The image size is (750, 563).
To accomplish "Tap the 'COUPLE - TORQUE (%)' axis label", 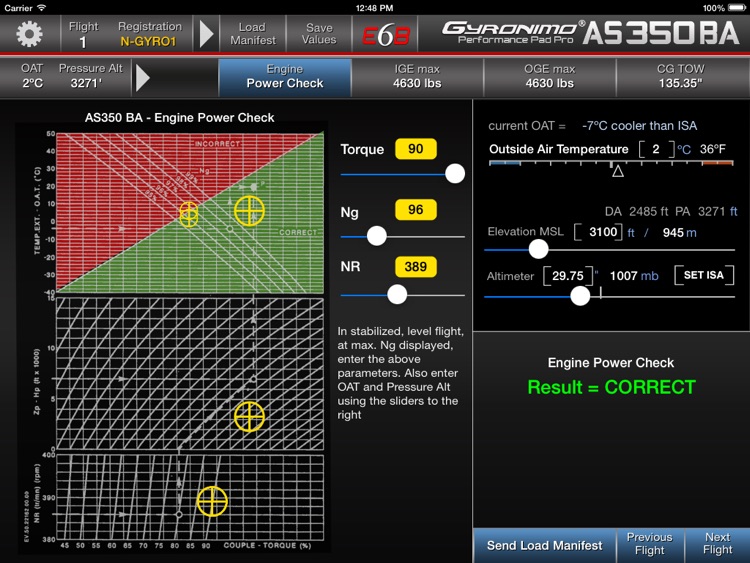I will [x=267, y=545].
